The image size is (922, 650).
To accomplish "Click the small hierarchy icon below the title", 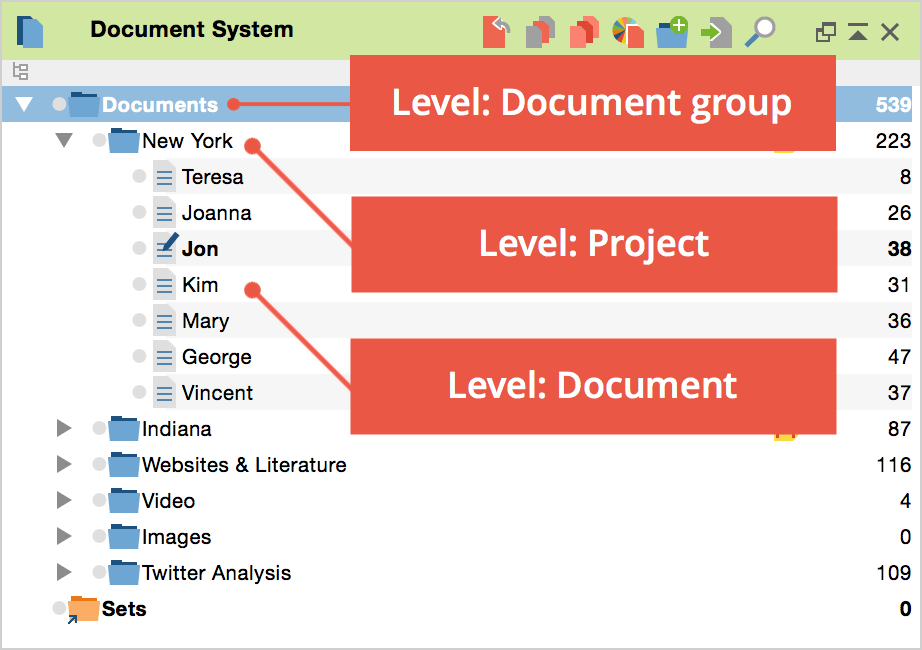I will pyautogui.click(x=20, y=72).
